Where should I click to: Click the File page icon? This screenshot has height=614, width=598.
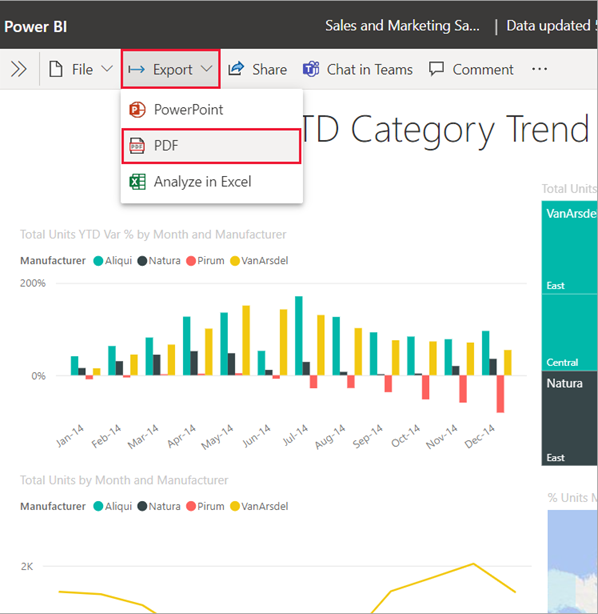tap(56, 69)
